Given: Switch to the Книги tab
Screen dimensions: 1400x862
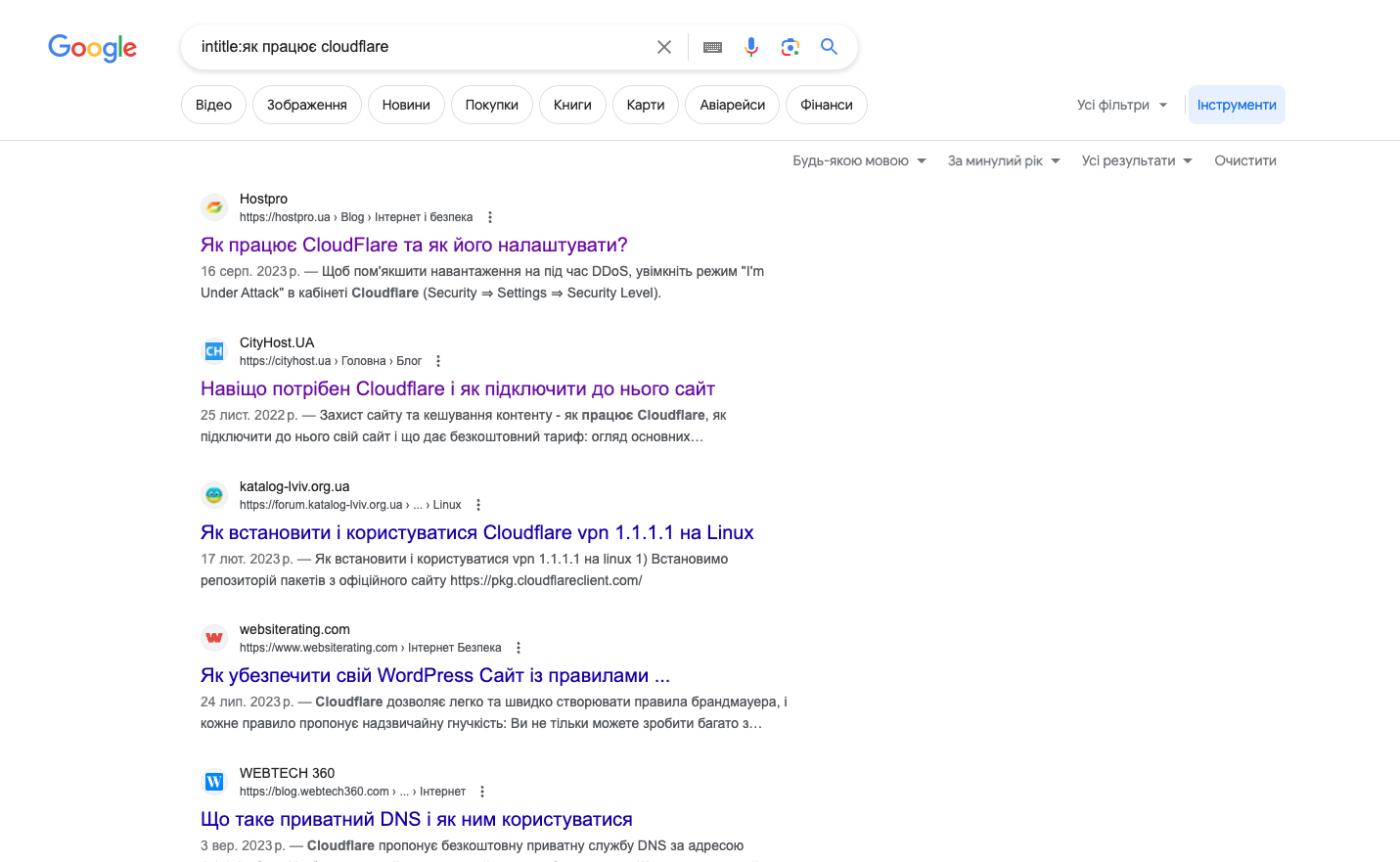Looking at the screenshot, I should coord(572,105).
